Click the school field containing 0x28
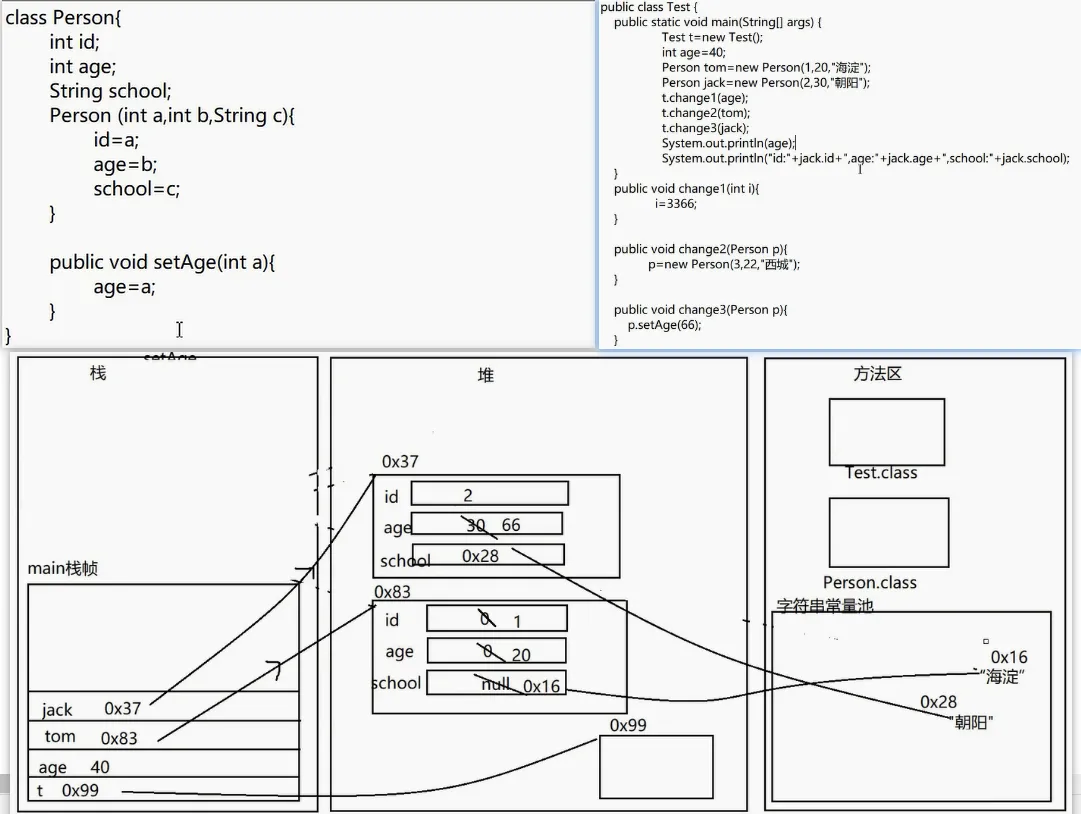 (488, 555)
